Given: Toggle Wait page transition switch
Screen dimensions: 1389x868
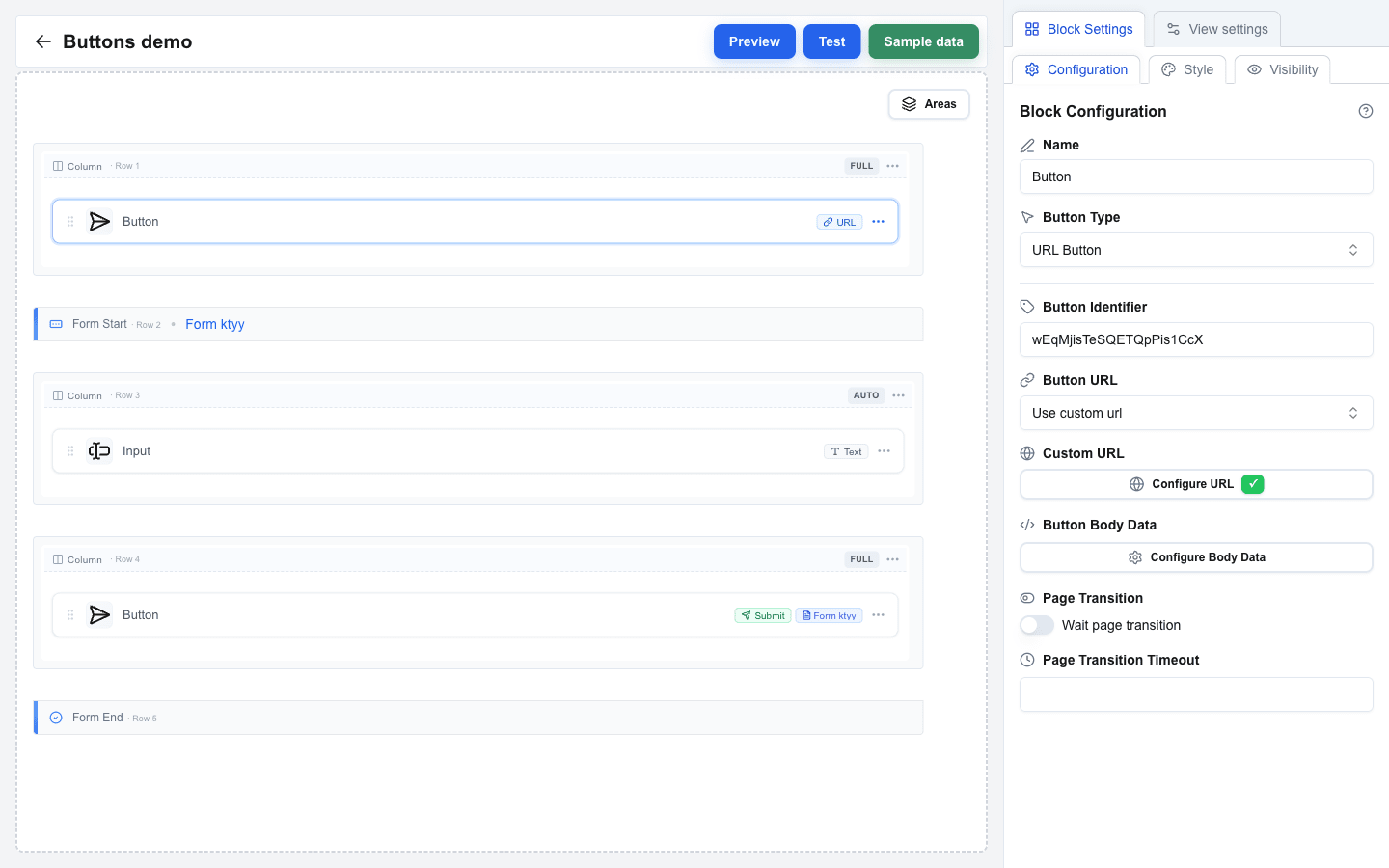Looking at the screenshot, I should [x=1037, y=625].
